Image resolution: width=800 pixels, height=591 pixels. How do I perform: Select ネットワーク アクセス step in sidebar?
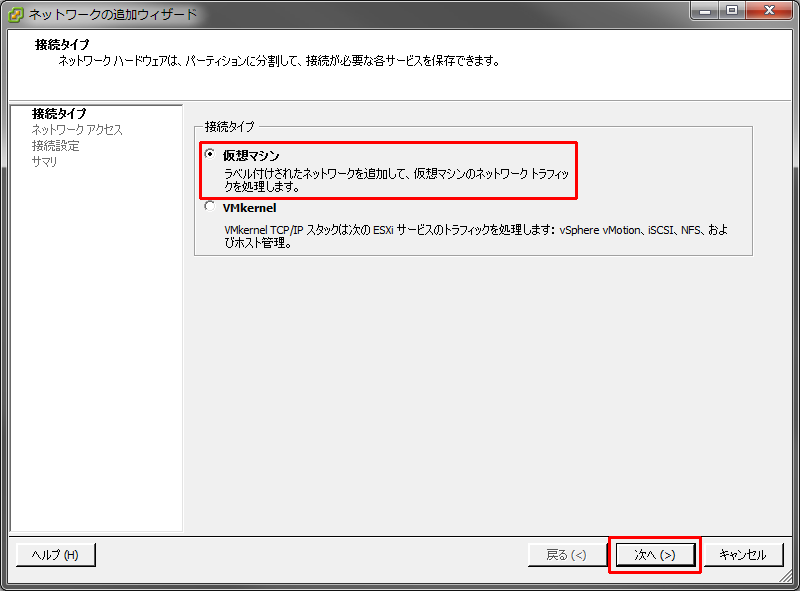77,130
